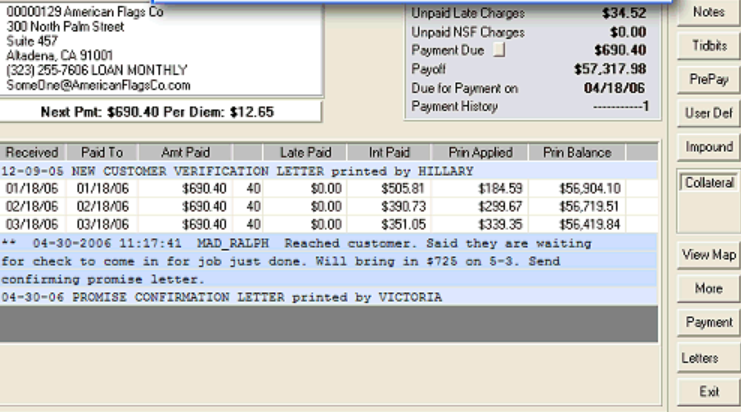Click the Int Paid column header
Screen dimensions: 741x412
click(389, 153)
